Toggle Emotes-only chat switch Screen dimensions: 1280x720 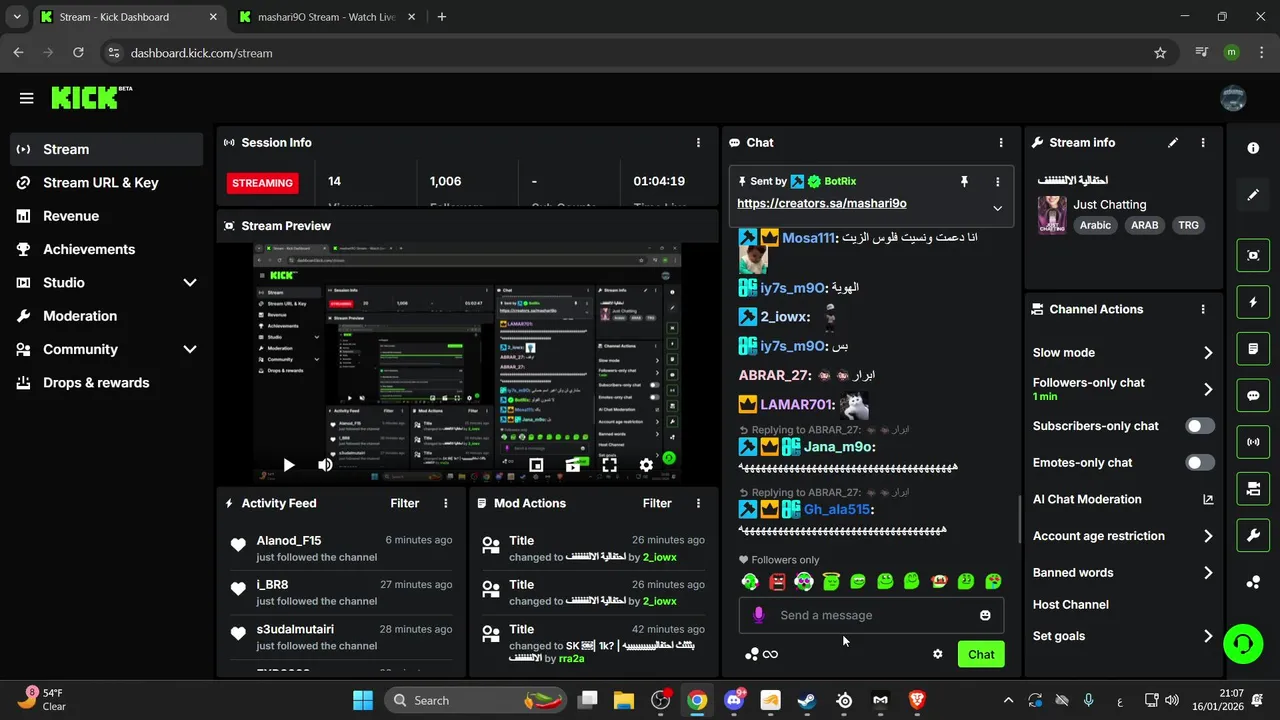click(1200, 463)
